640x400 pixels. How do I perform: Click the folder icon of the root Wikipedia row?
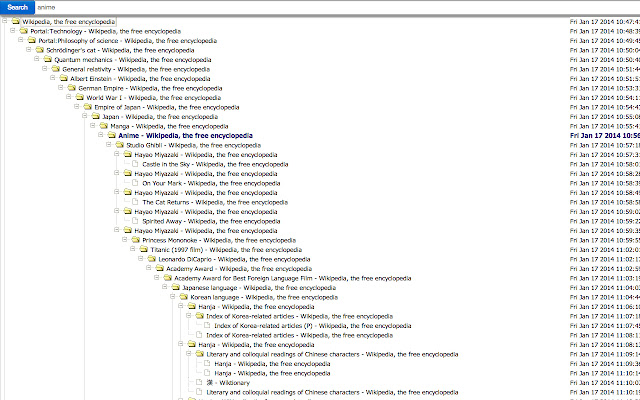click(x=16, y=21)
